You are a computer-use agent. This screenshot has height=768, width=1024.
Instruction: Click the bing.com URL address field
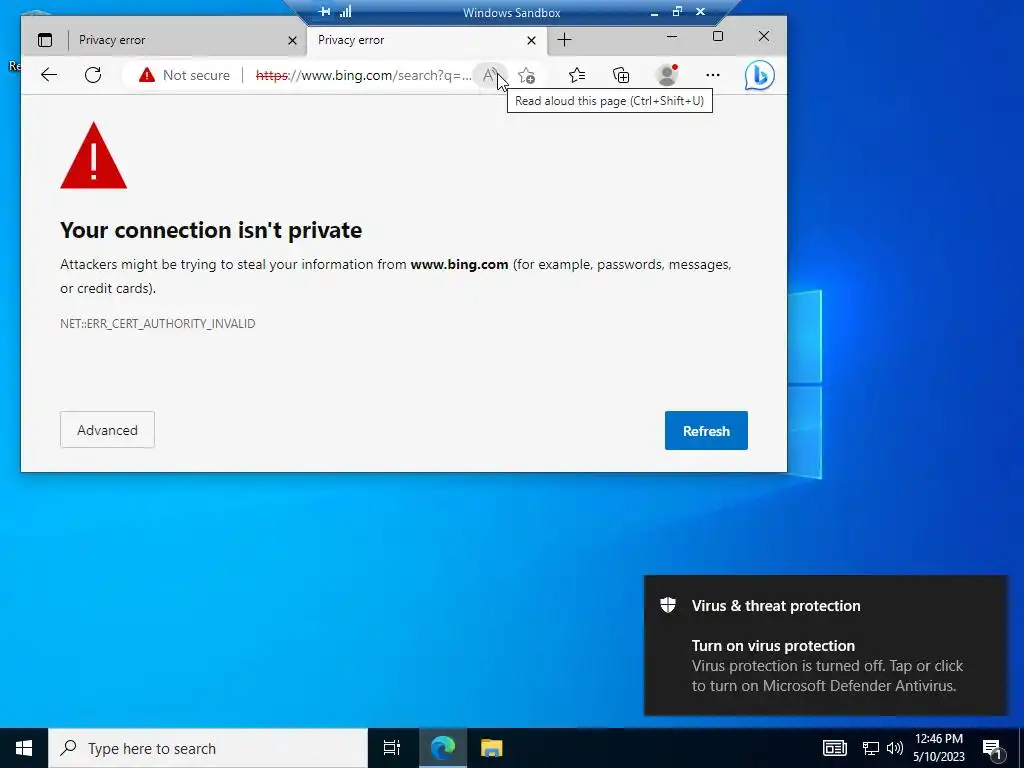[363, 75]
